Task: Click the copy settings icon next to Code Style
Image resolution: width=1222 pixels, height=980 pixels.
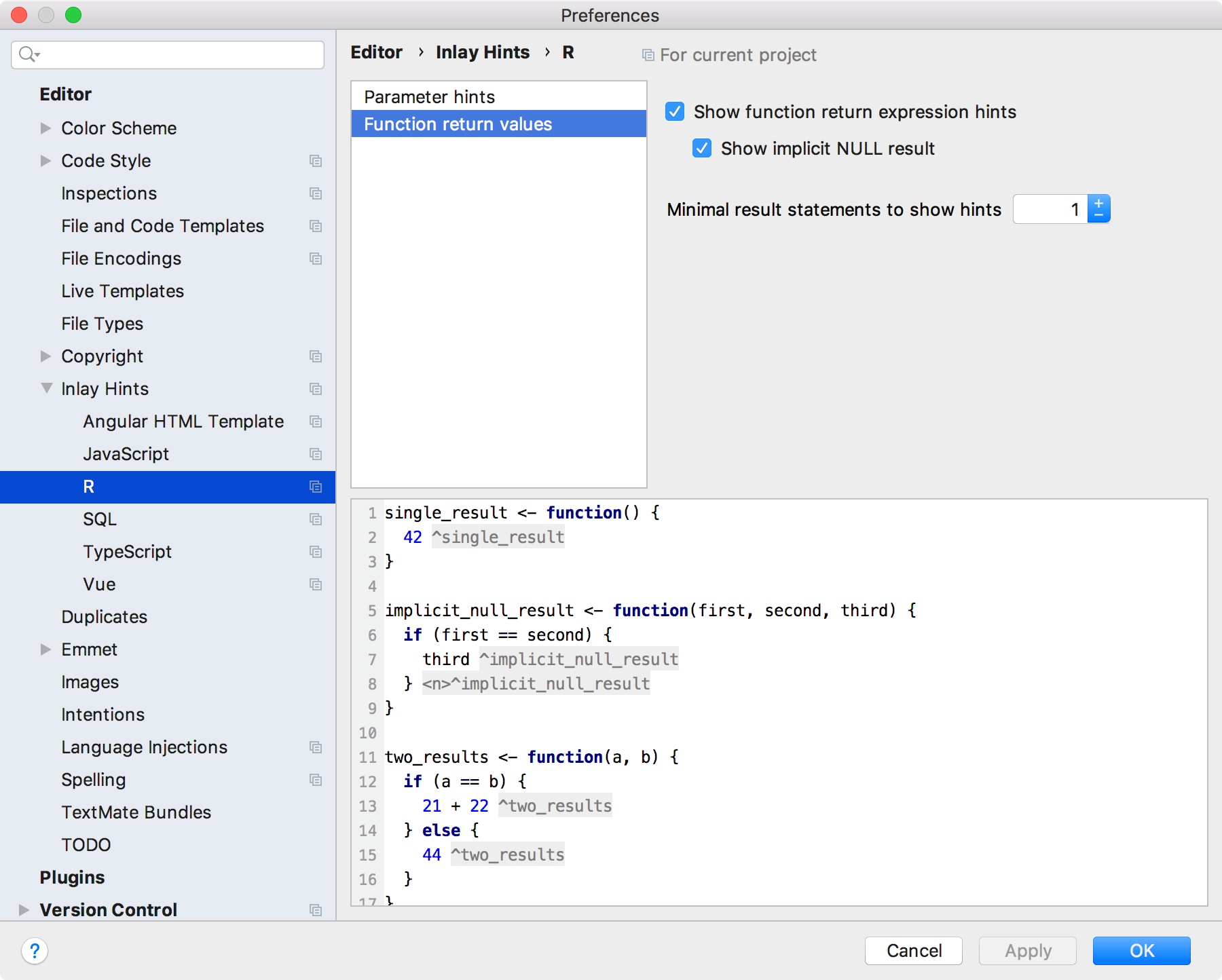Action: click(x=316, y=161)
